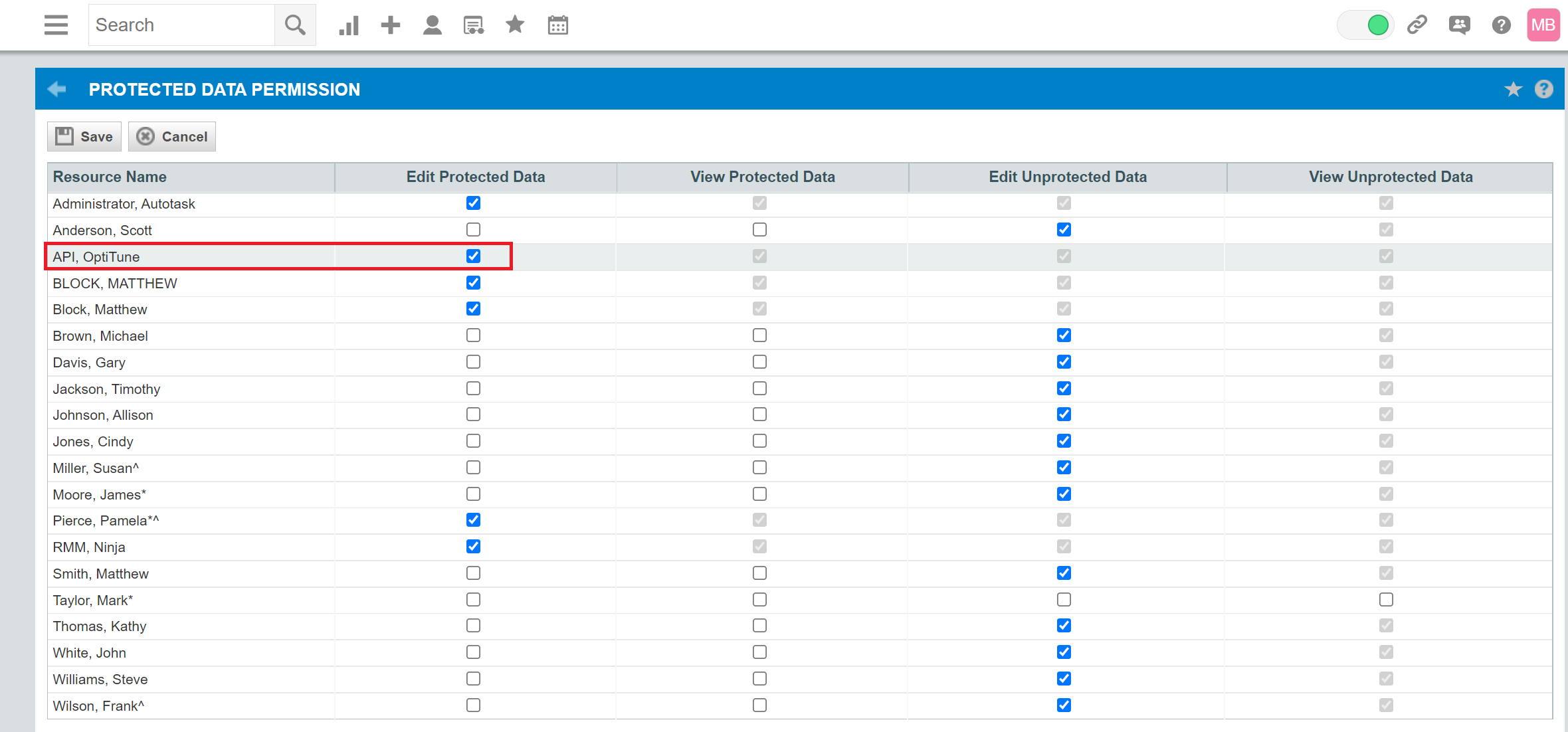Click the Protected Data Permission page title
Viewport: 1568px width, 732px height.
[225, 89]
